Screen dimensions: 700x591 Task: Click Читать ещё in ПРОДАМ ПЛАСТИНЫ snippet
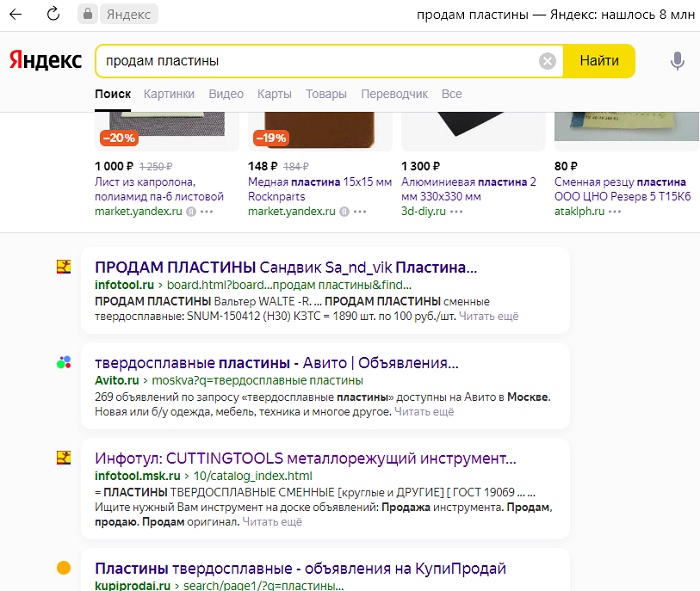click(x=488, y=316)
